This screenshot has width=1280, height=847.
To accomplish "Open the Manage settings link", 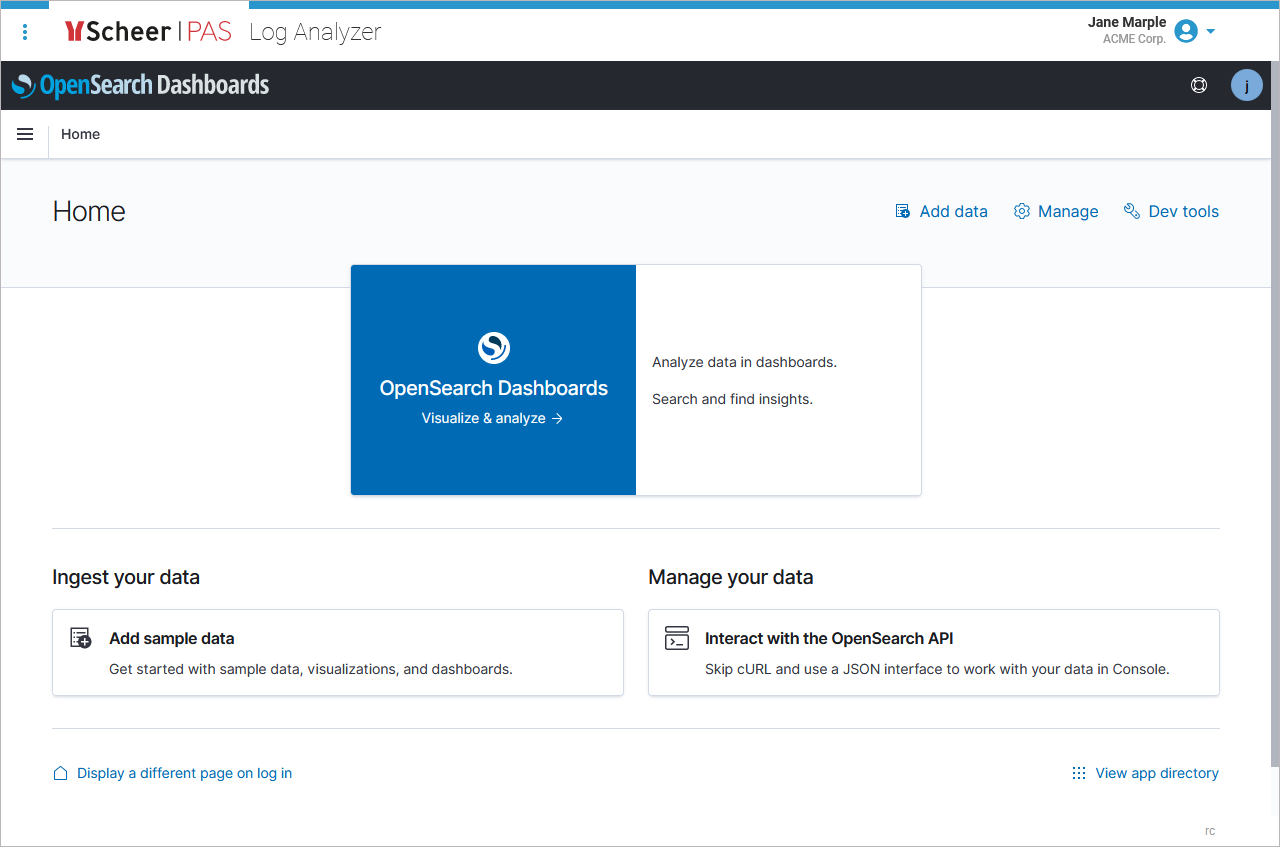I will tap(1067, 211).
